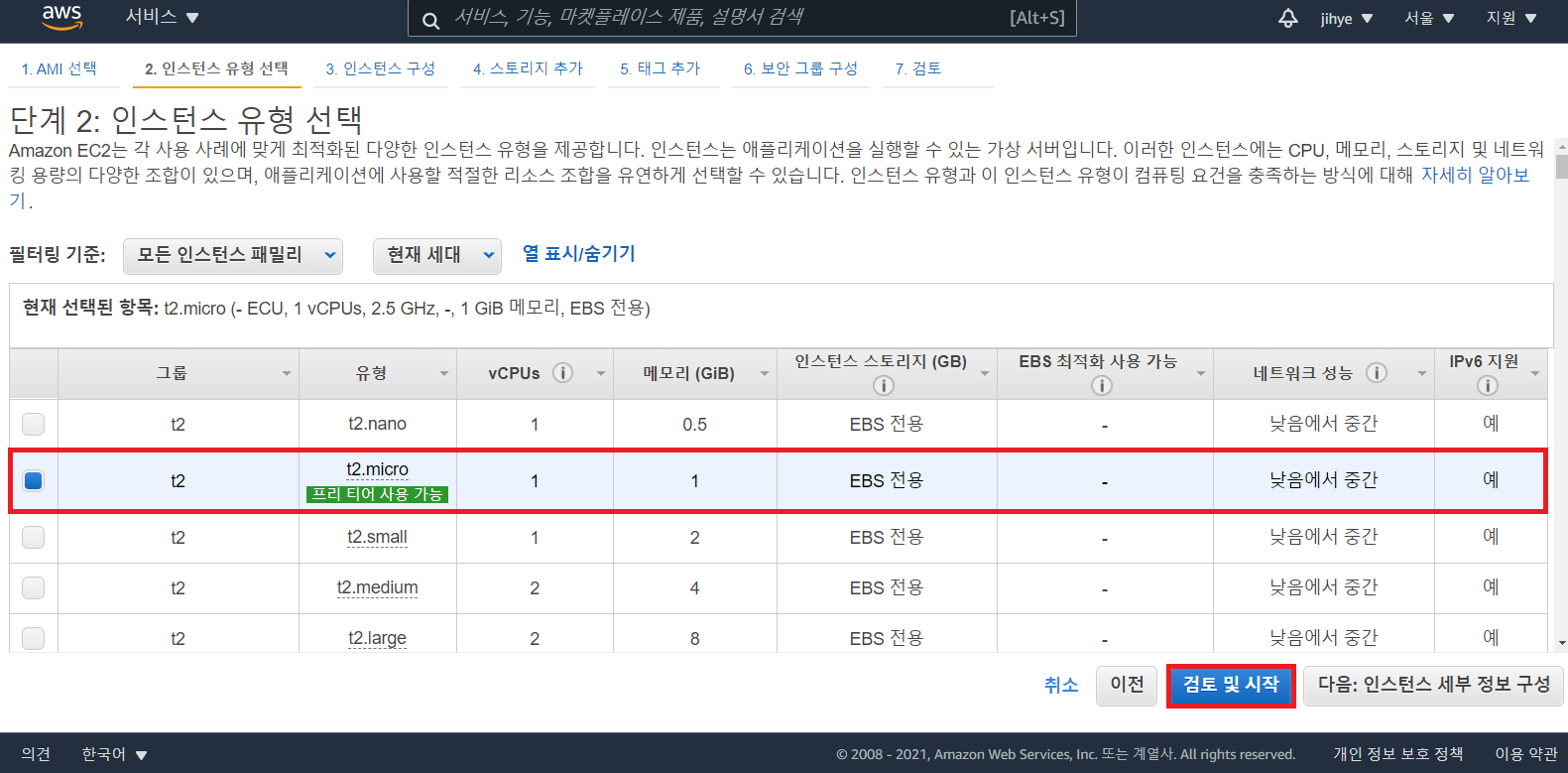
Task: Show network performance info icon
Action: point(1377,373)
